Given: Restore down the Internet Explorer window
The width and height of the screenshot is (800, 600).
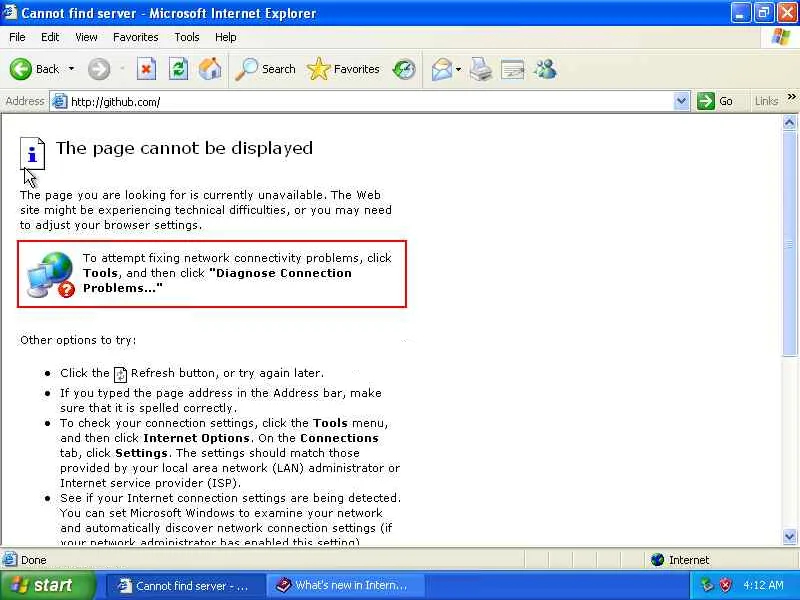Looking at the screenshot, I should click(763, 13).
